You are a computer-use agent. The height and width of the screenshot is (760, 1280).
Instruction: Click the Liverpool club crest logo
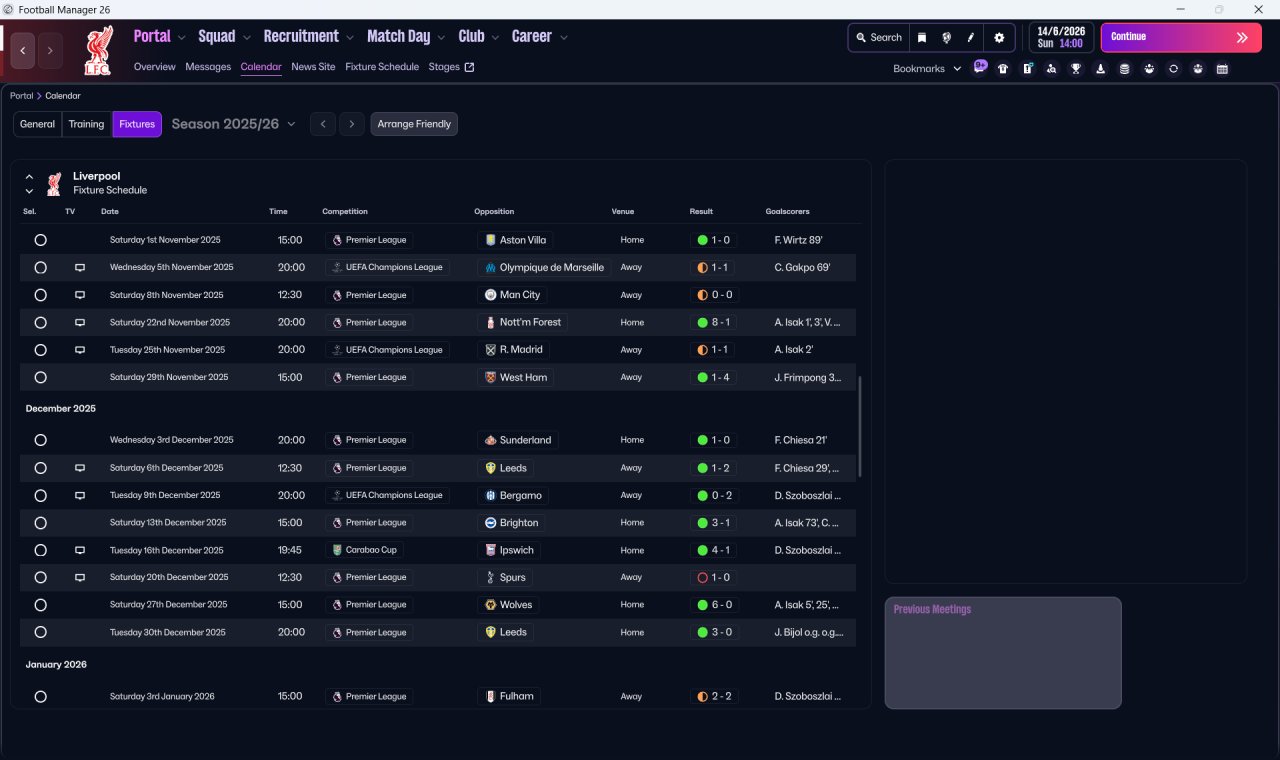[x=98, y=51]
